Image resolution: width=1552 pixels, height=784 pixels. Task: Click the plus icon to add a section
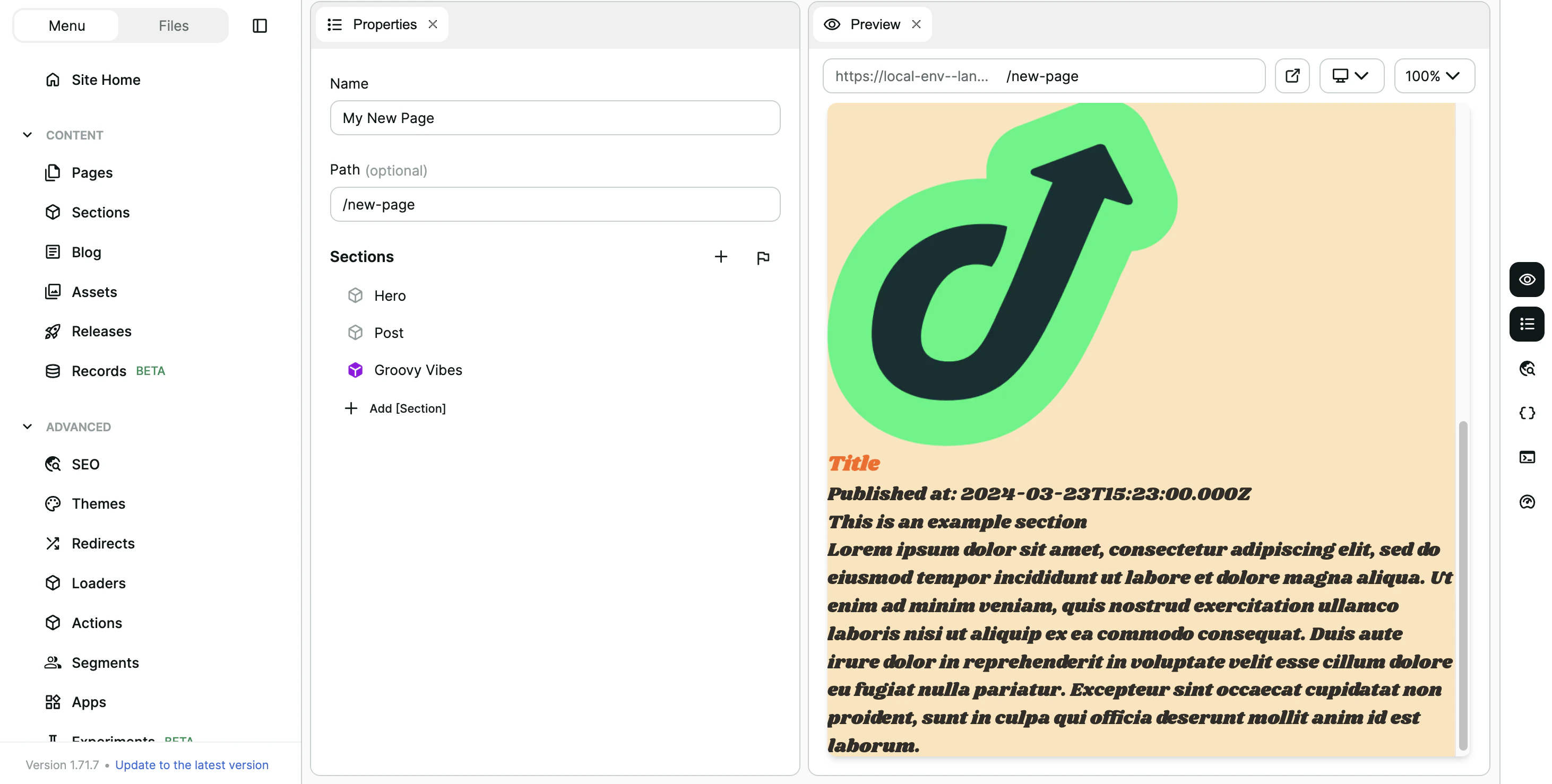pos(721,257)
